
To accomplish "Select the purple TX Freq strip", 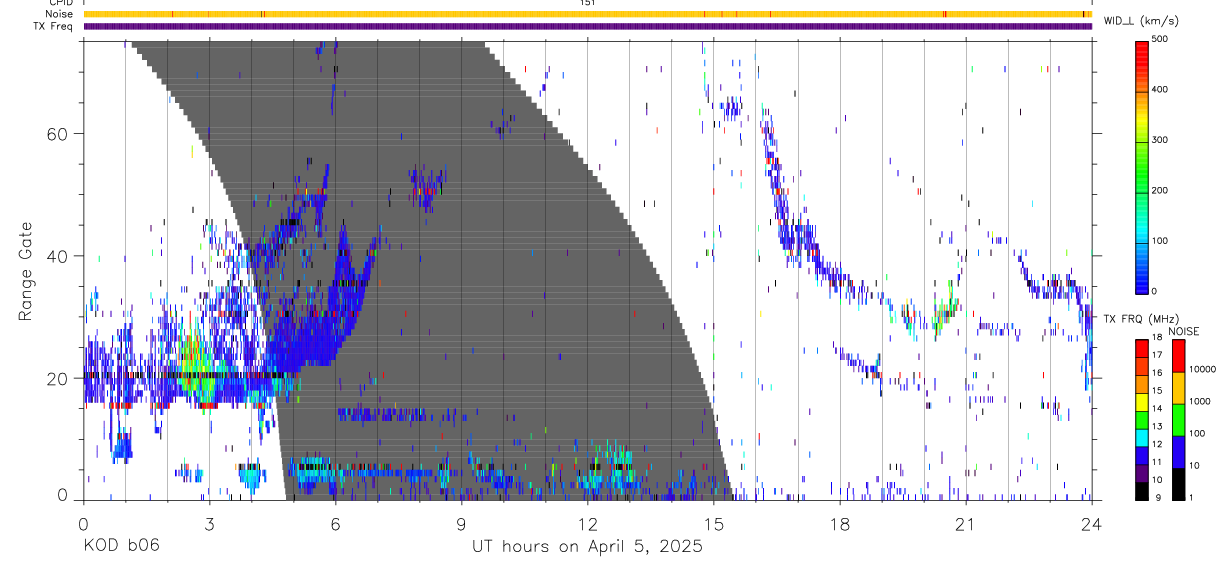I will coord(588,26).
